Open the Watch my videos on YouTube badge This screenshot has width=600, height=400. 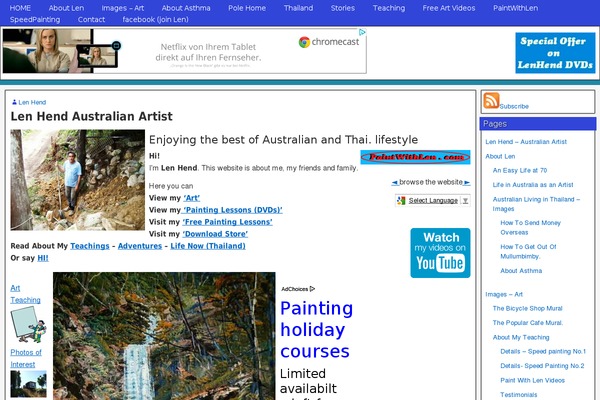pyautogui.click(x=440, y=253)
